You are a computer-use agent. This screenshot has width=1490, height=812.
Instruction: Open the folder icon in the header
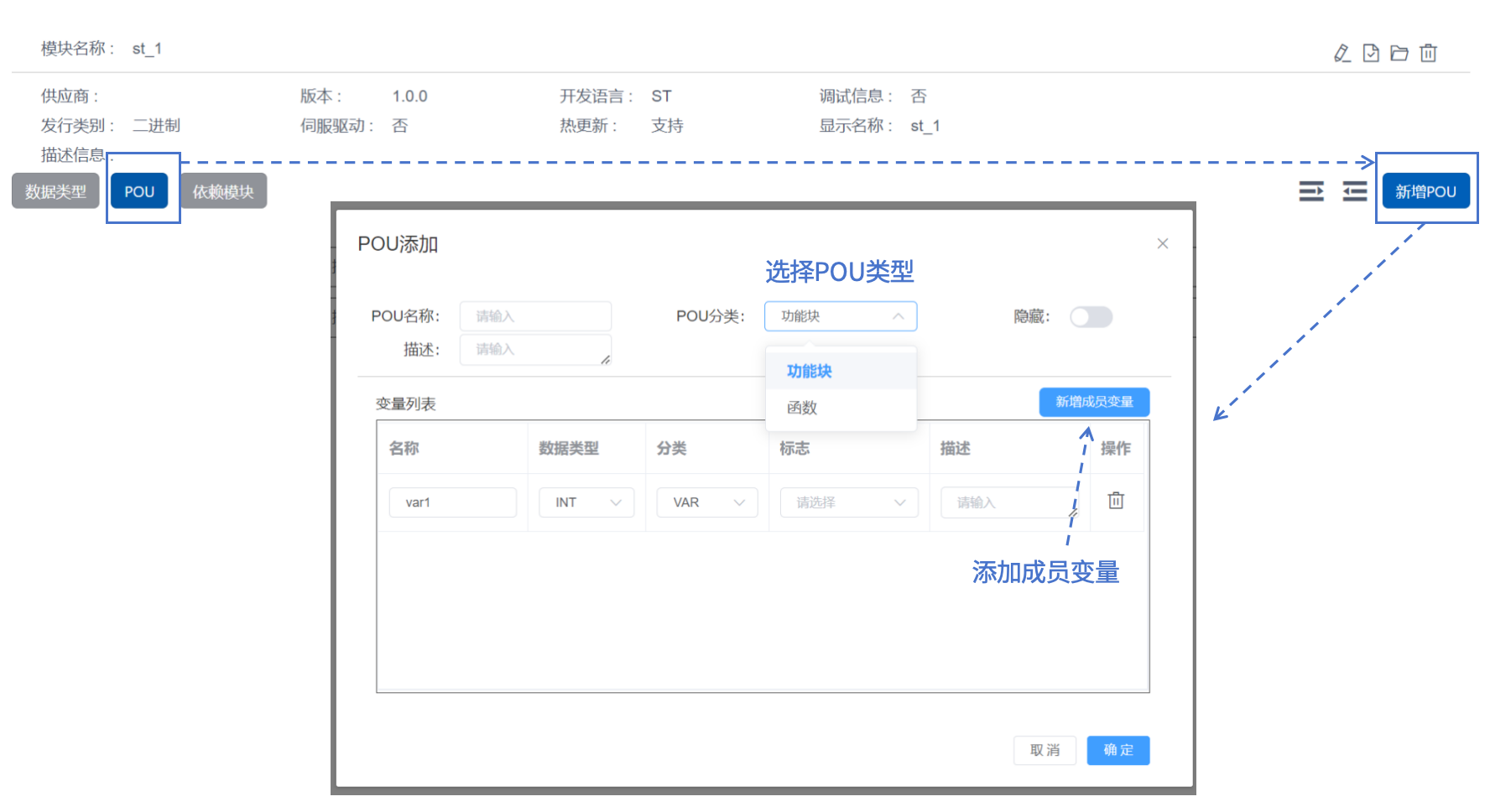[x=1399, y=54]
